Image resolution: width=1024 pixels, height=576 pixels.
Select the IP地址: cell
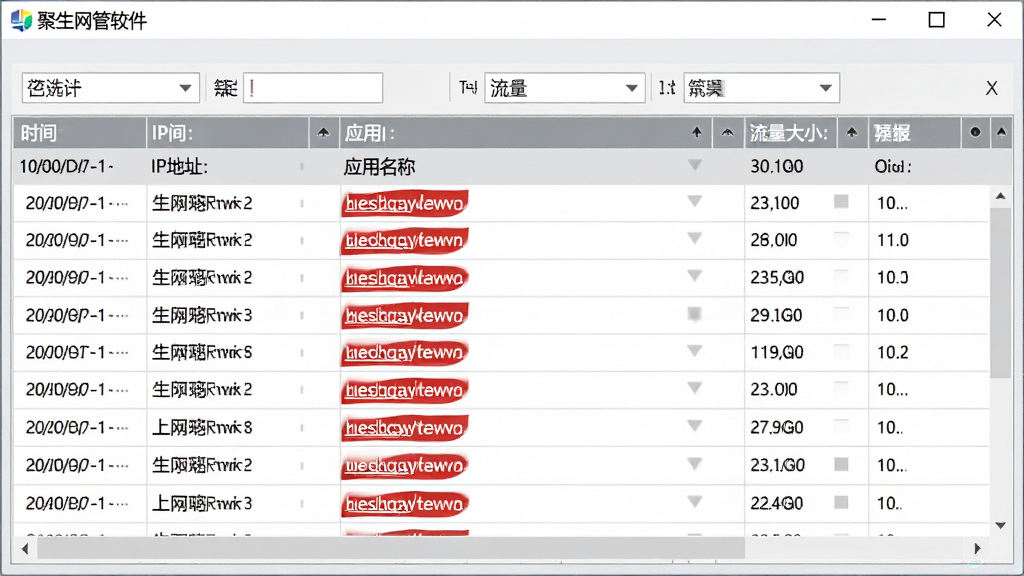(180, 167)
